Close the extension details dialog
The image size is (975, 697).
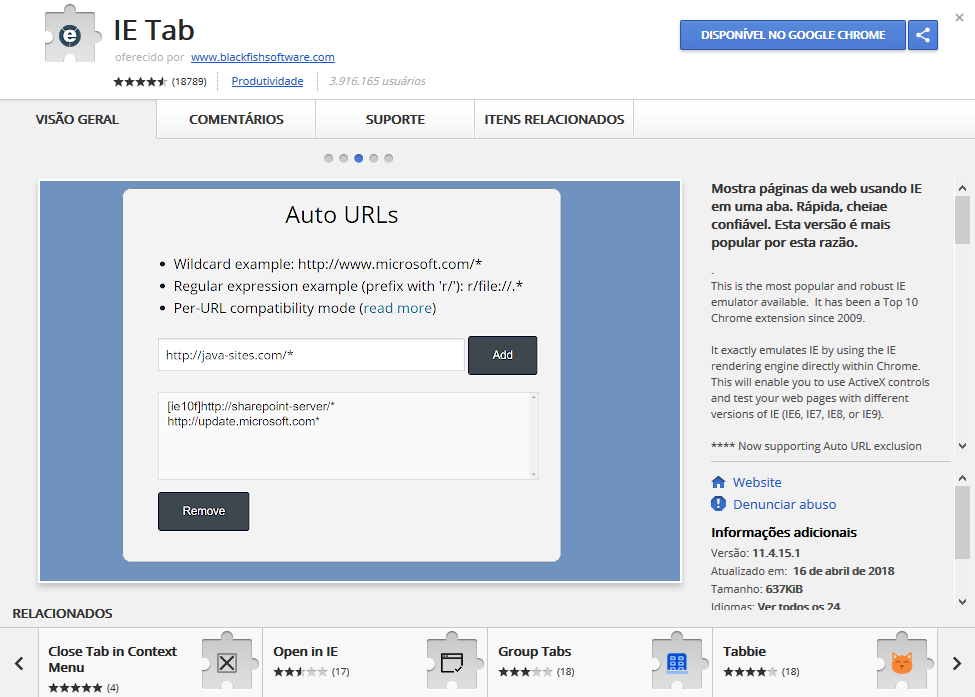coord(959,17)
